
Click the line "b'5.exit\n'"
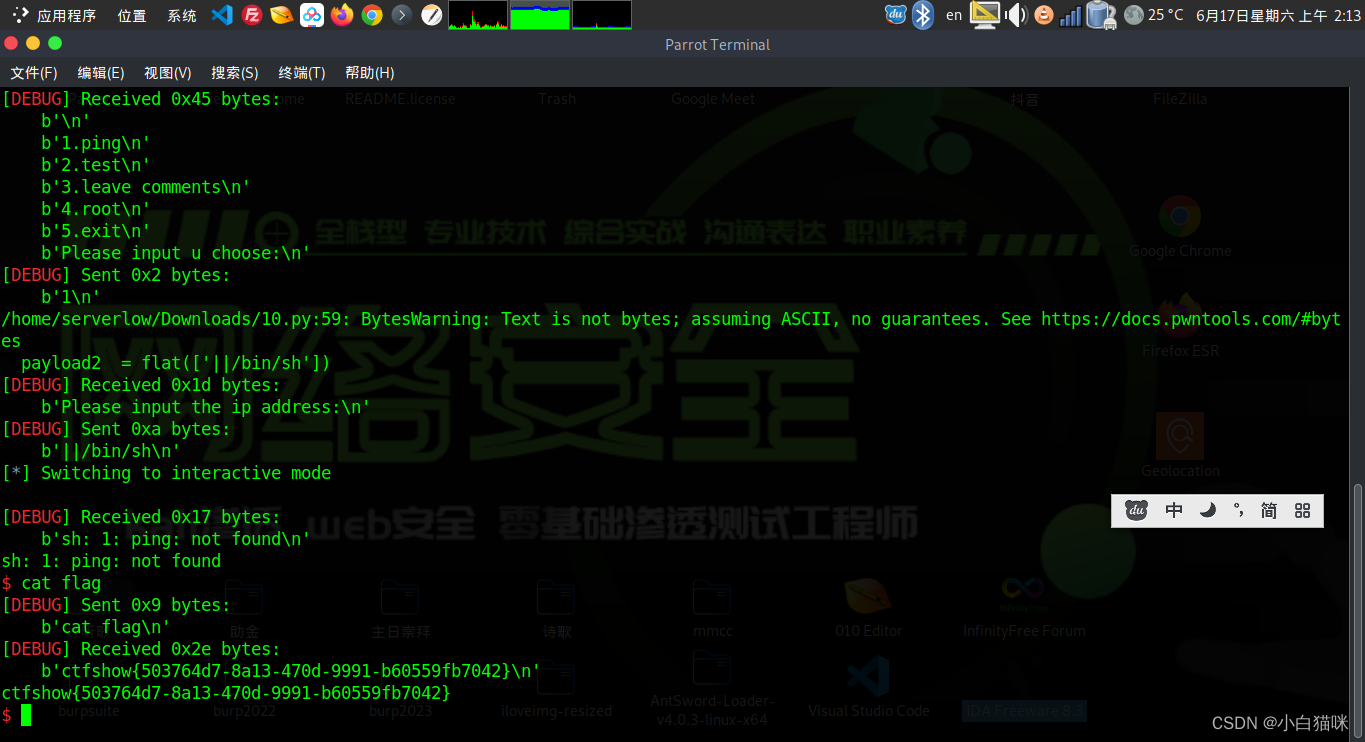pyautogui.click(x=96, y=231)
